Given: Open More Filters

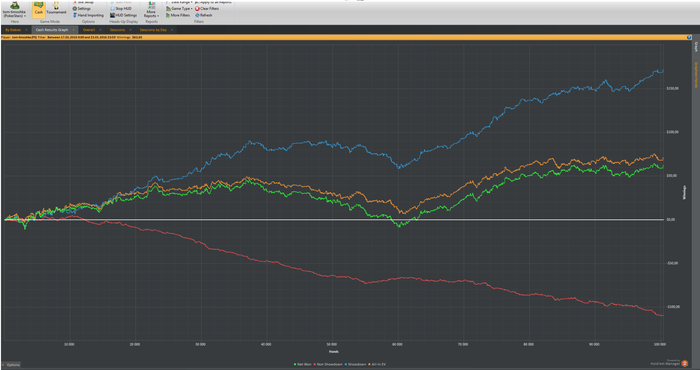Looking at the screenshot, I should point(178,15).
